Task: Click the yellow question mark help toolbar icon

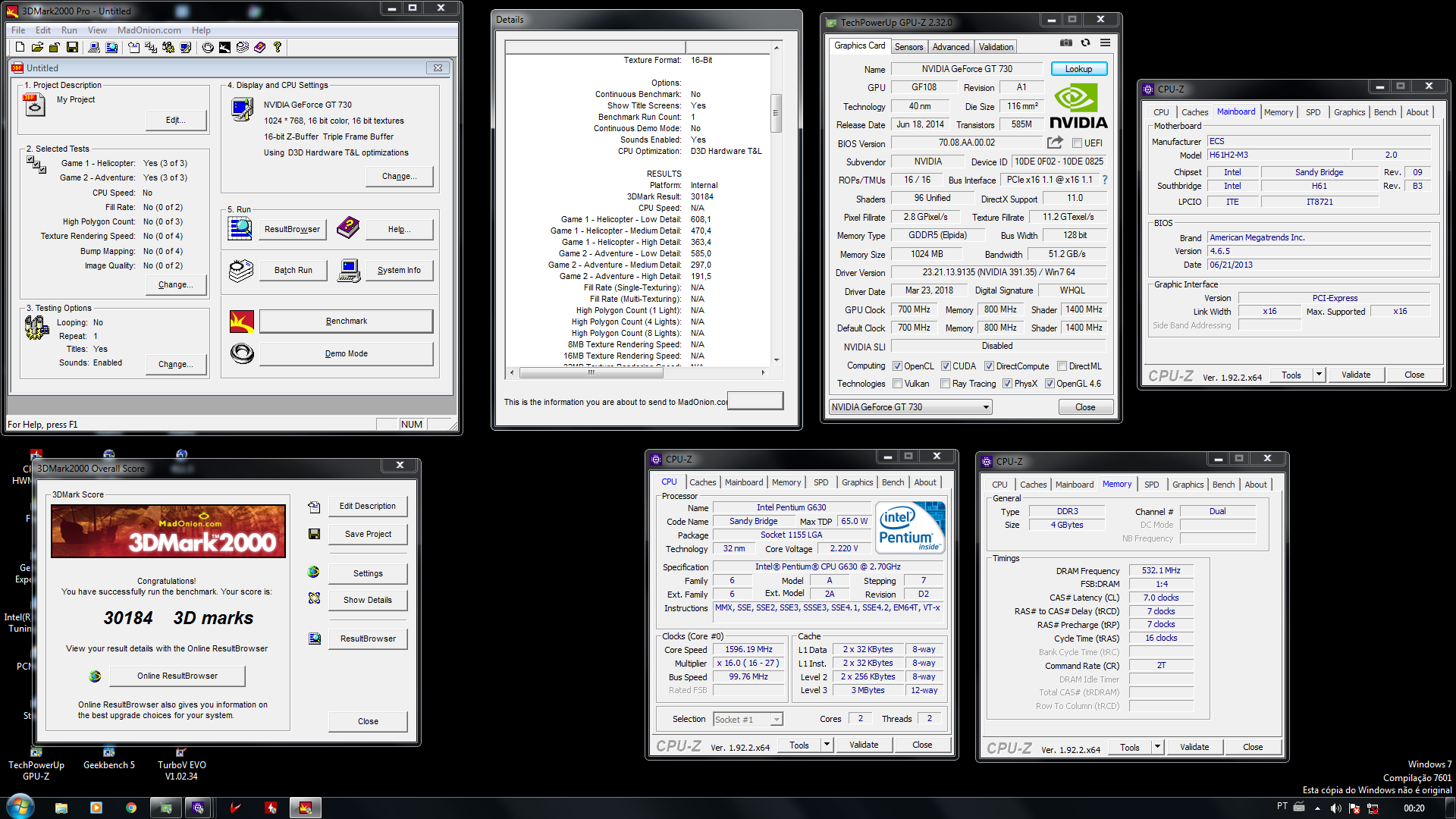Action: (x=278, y=47)
